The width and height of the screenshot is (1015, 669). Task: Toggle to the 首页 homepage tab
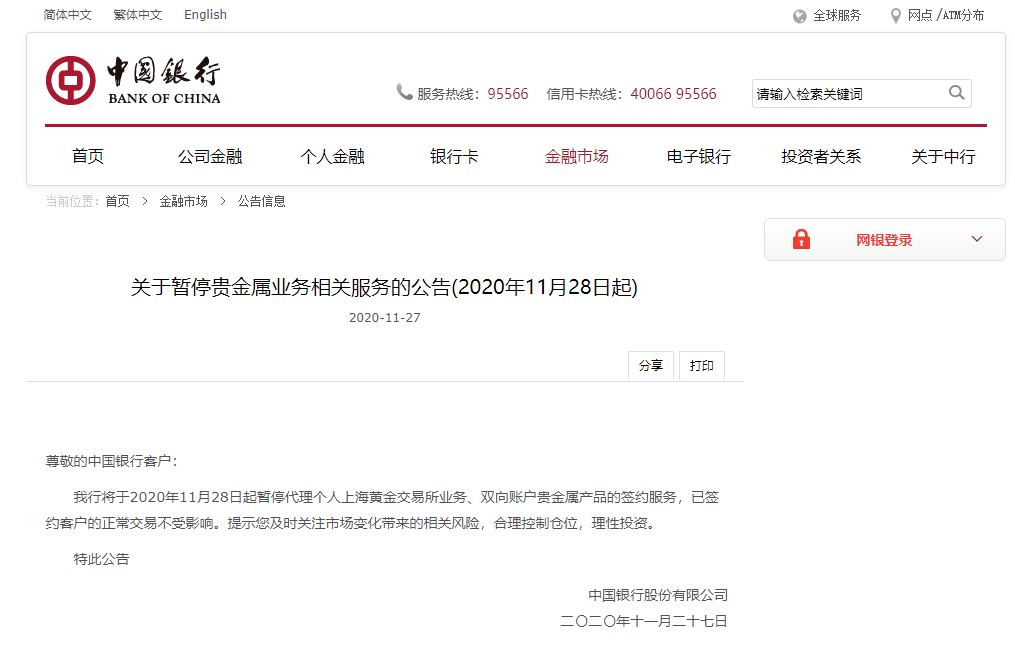[x=87, y=156]
